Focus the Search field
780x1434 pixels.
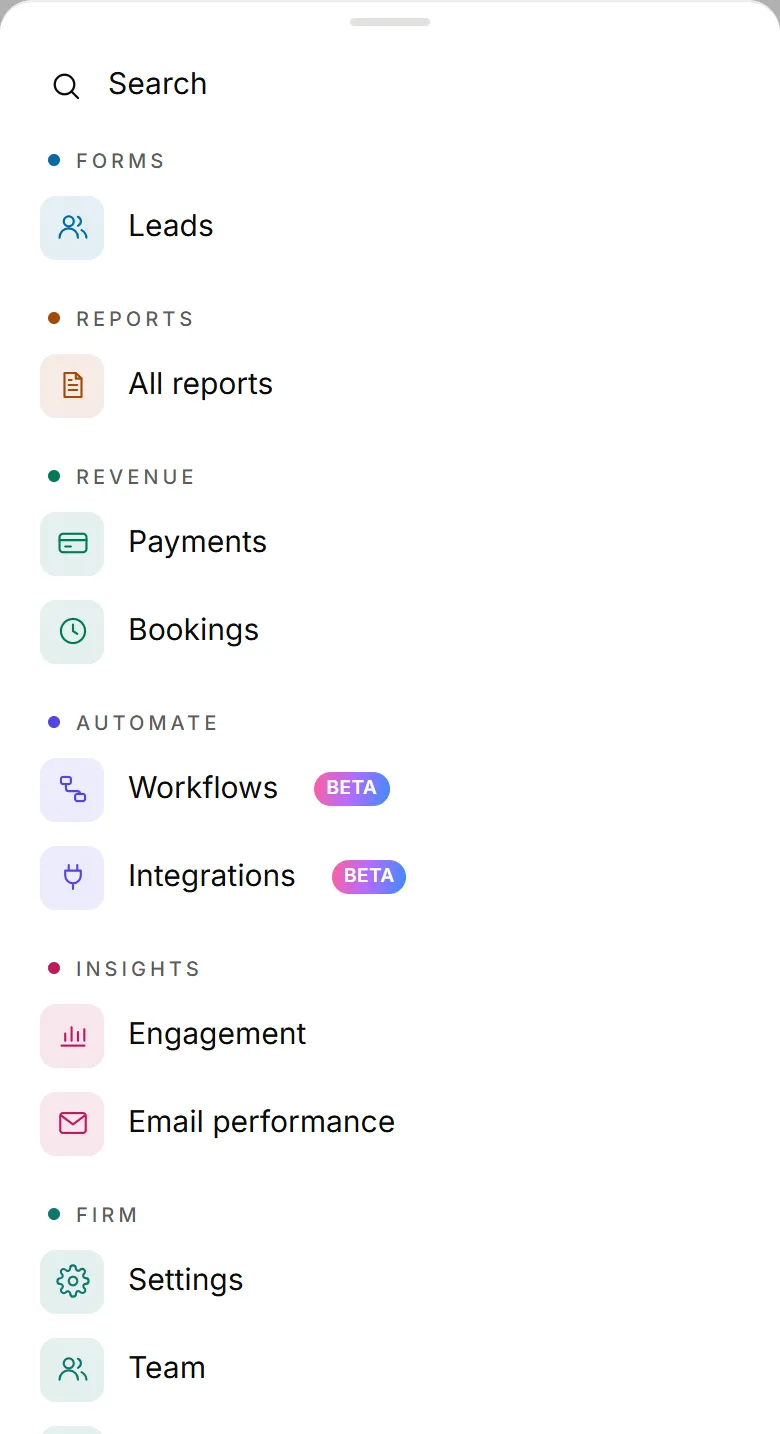click(x=390, y=85)
